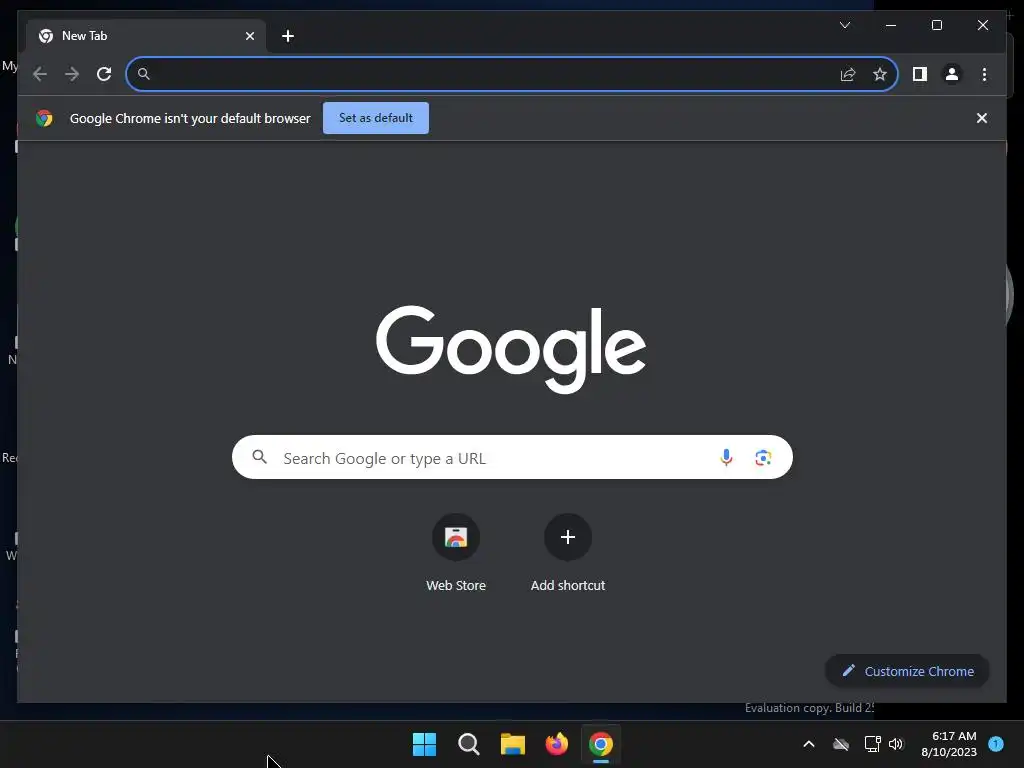
Task: Click the Chrome taskbar icon
Action: (601, 744)
